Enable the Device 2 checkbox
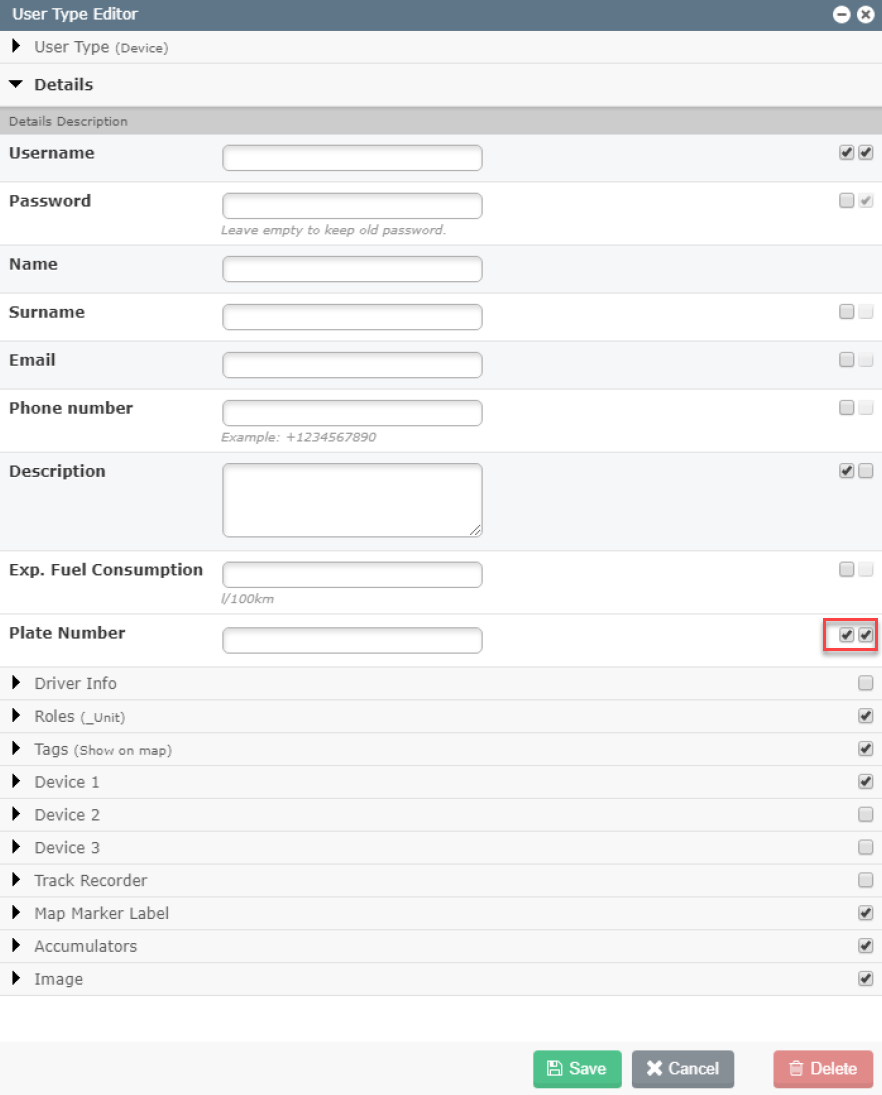Viewport: 882px width, 1095px height. tap(865, 814)
